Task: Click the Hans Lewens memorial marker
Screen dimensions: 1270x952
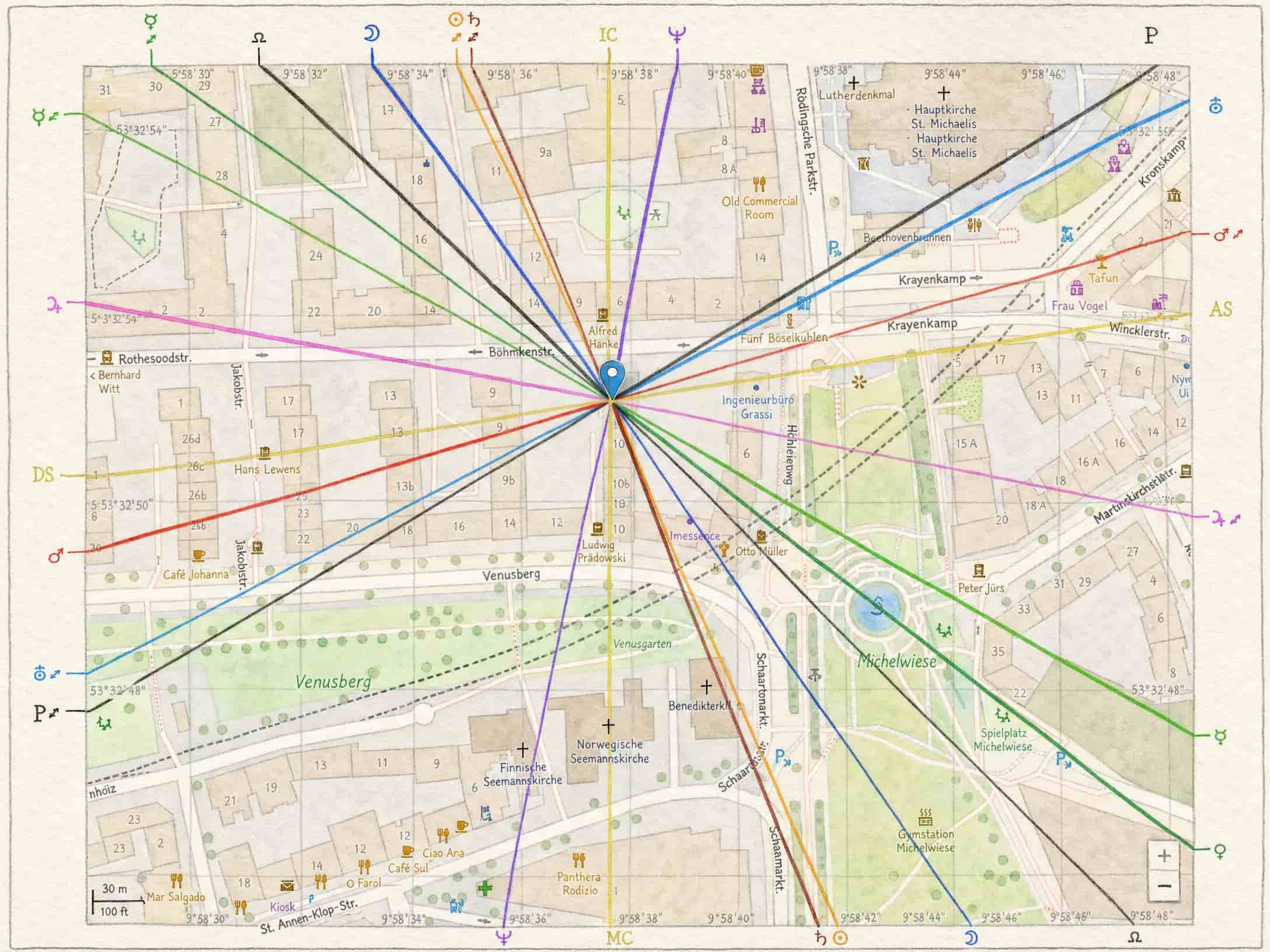Action: coord(265,453)
